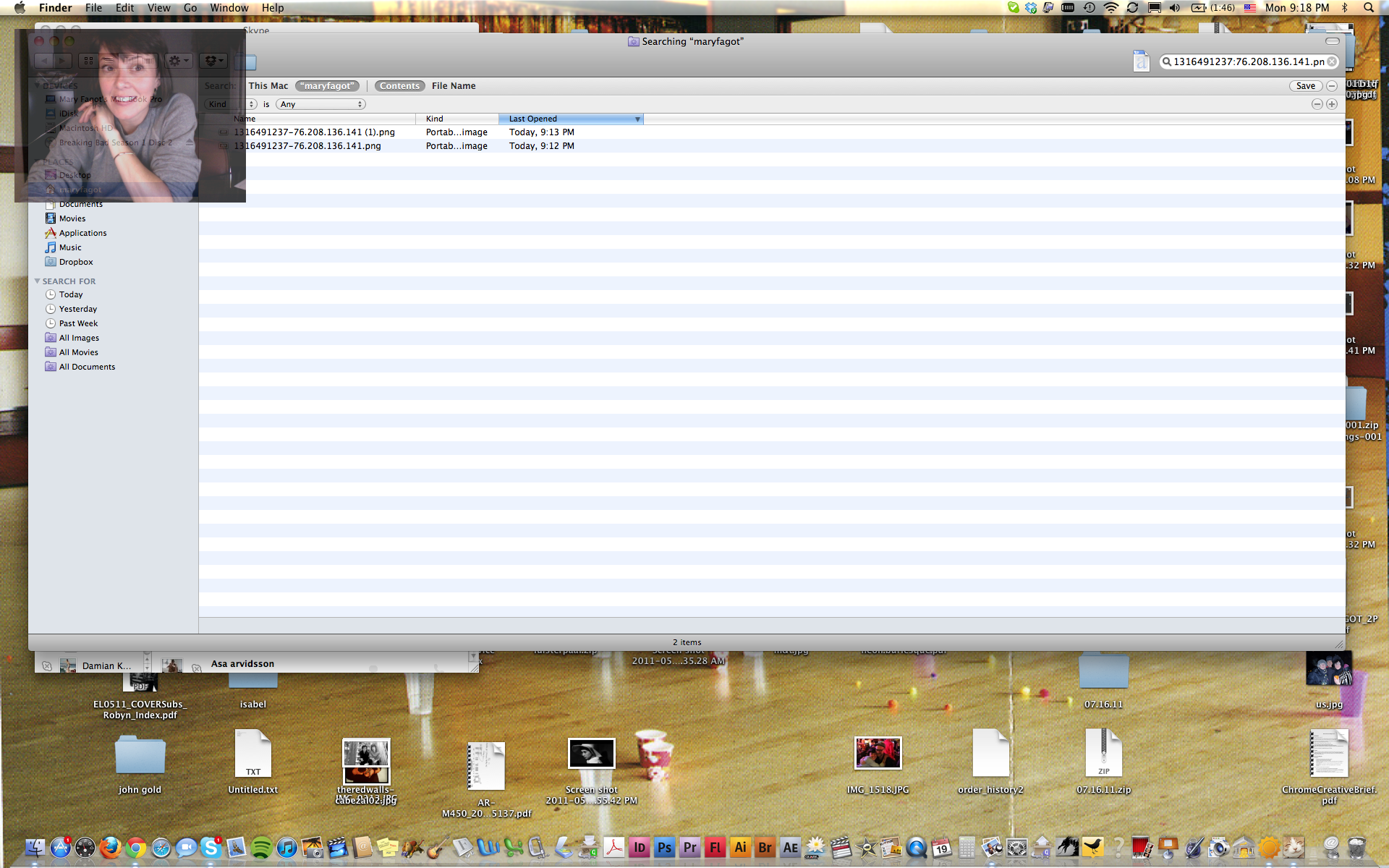Viewport: 1389px width, 868px height.
Task: Select Damian K... in Skype window
Action: tap(106, 666)
